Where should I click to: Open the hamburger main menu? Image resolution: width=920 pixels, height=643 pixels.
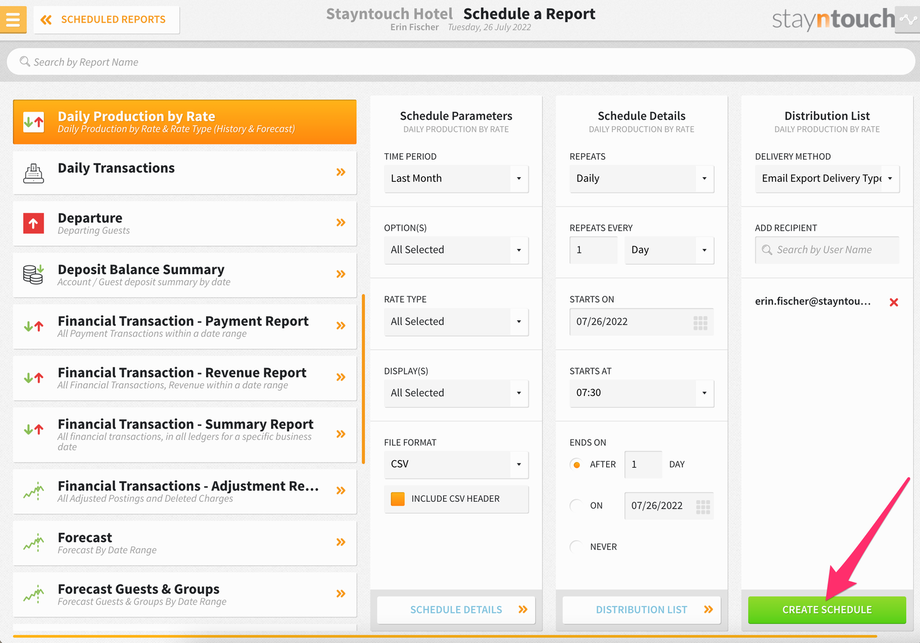tap(12, 19)
